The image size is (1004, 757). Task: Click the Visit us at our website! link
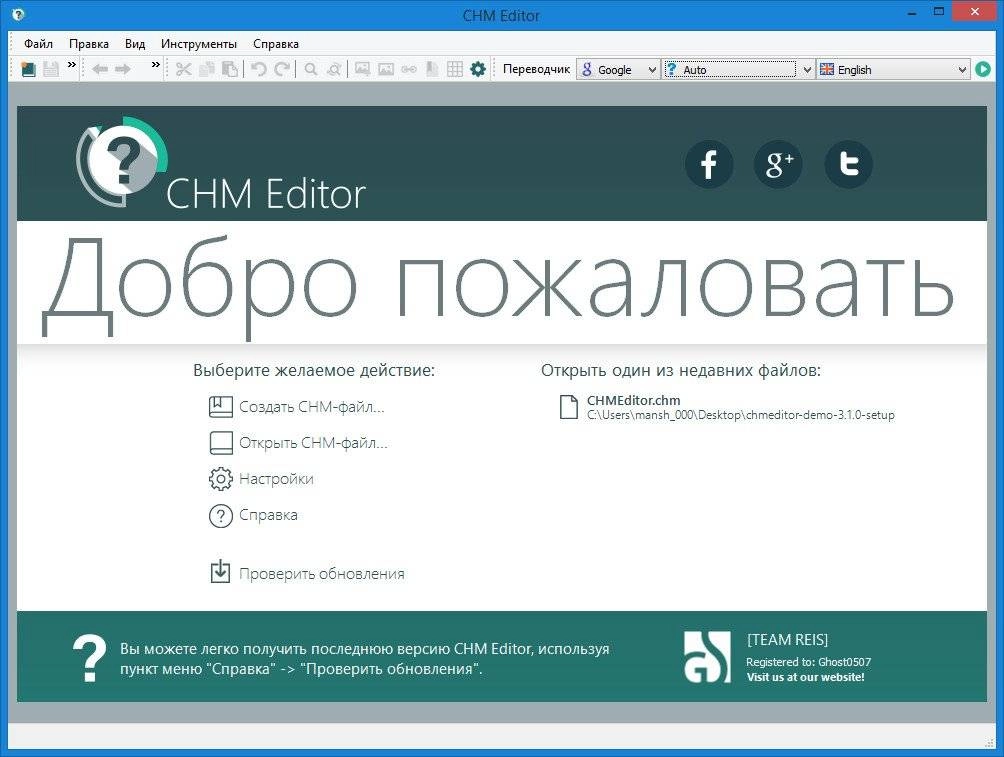806,677
